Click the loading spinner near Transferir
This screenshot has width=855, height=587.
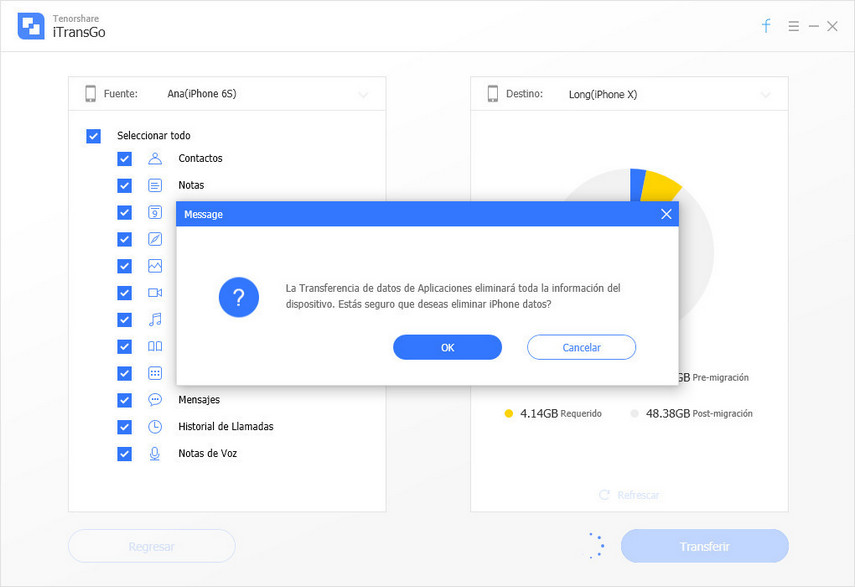597,545
